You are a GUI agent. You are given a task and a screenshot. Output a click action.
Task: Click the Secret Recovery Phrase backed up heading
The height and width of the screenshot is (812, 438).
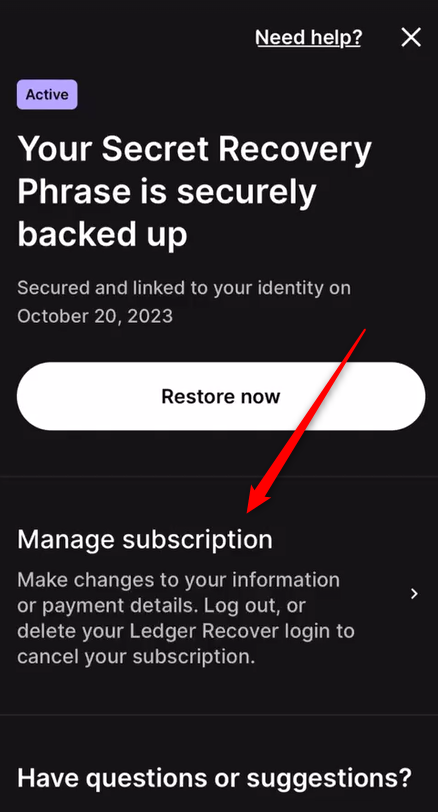pos(195,192)
